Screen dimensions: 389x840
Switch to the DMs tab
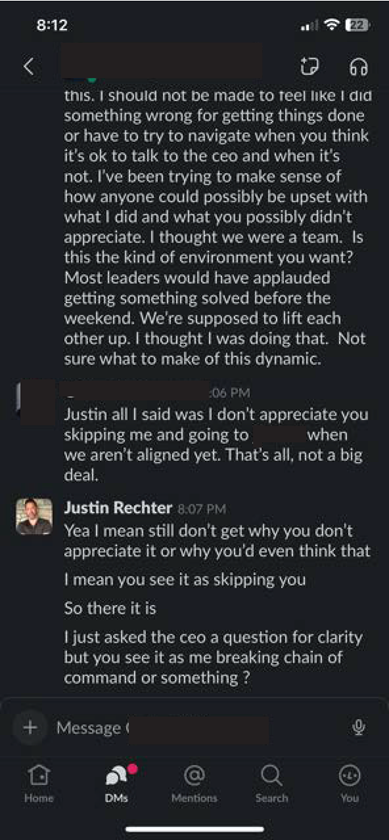[116, 783]
